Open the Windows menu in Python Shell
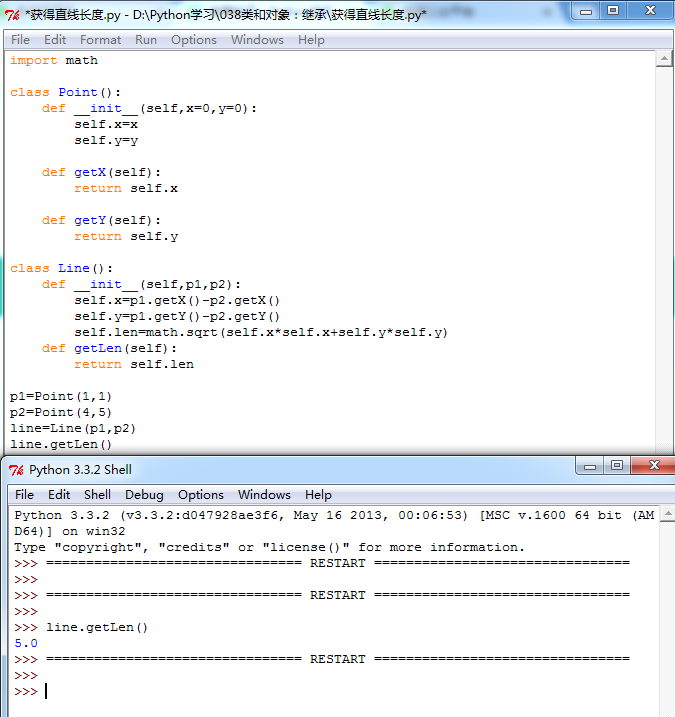Screen dimensions: 675x717 264,495
